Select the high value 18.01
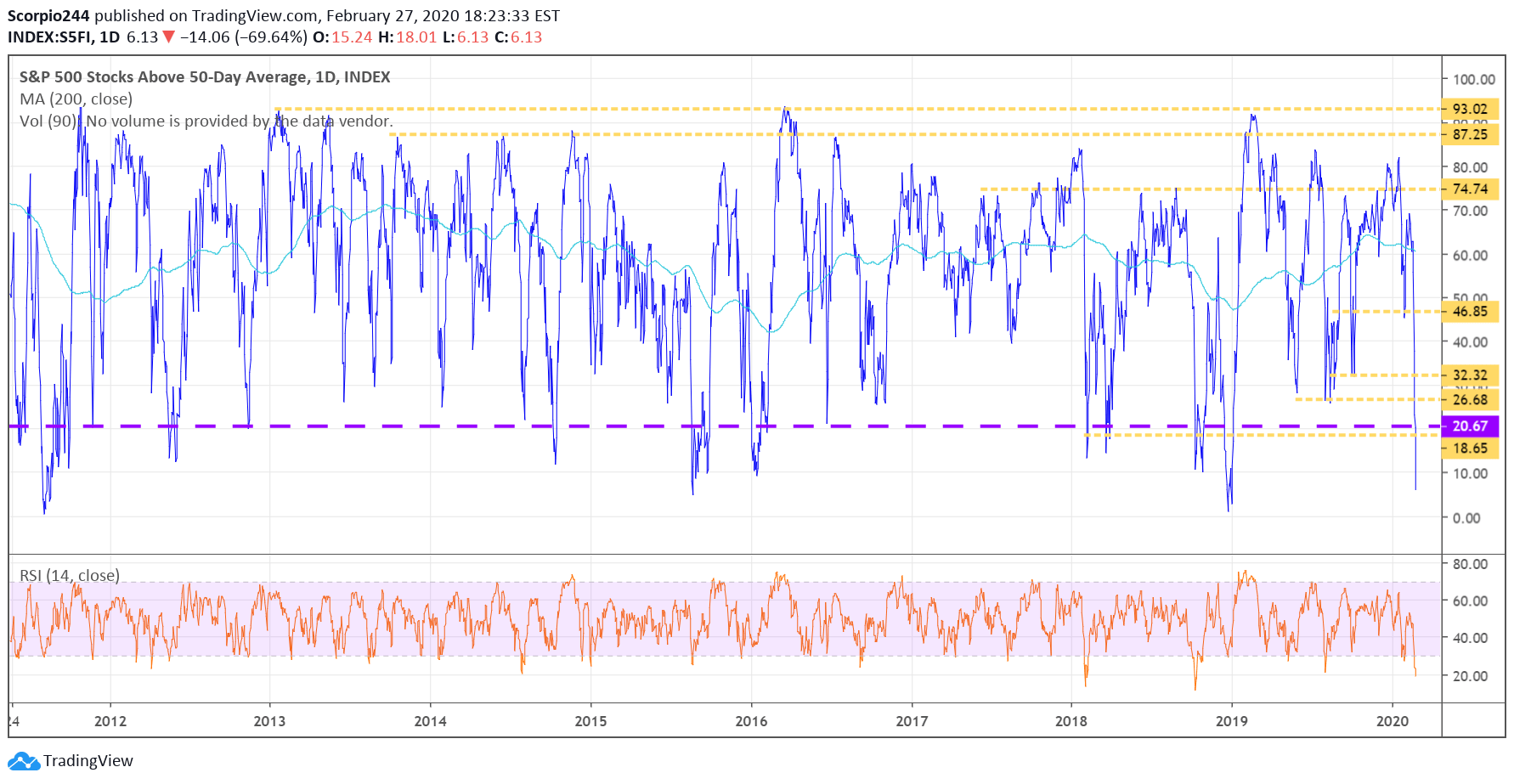The image size is (1514, 784). tap(416, 37)
